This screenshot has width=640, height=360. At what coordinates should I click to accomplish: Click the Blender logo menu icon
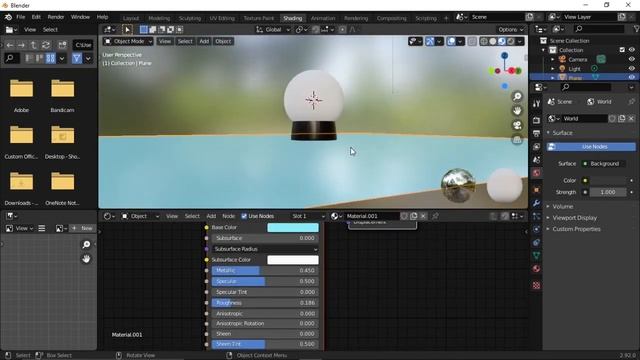click(8, 17)
